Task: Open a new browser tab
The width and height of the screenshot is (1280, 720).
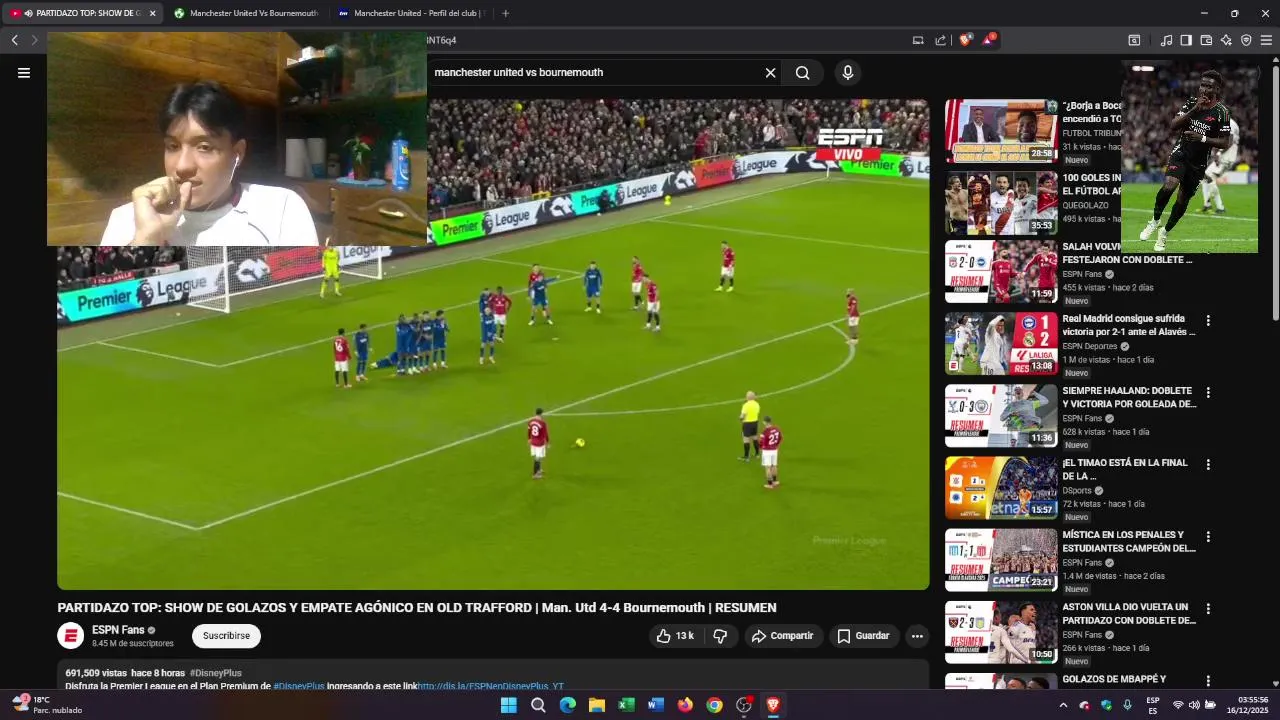Action: tap(505, 13)
